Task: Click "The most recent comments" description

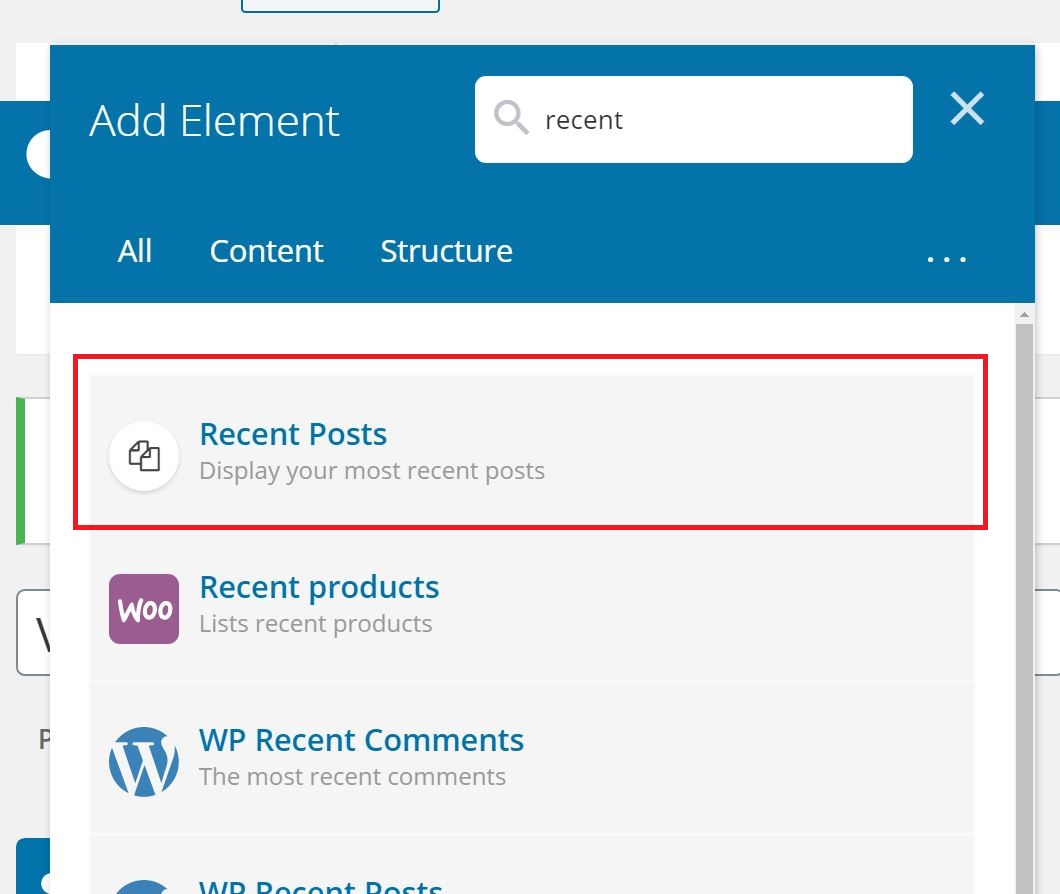Action: 352,776
